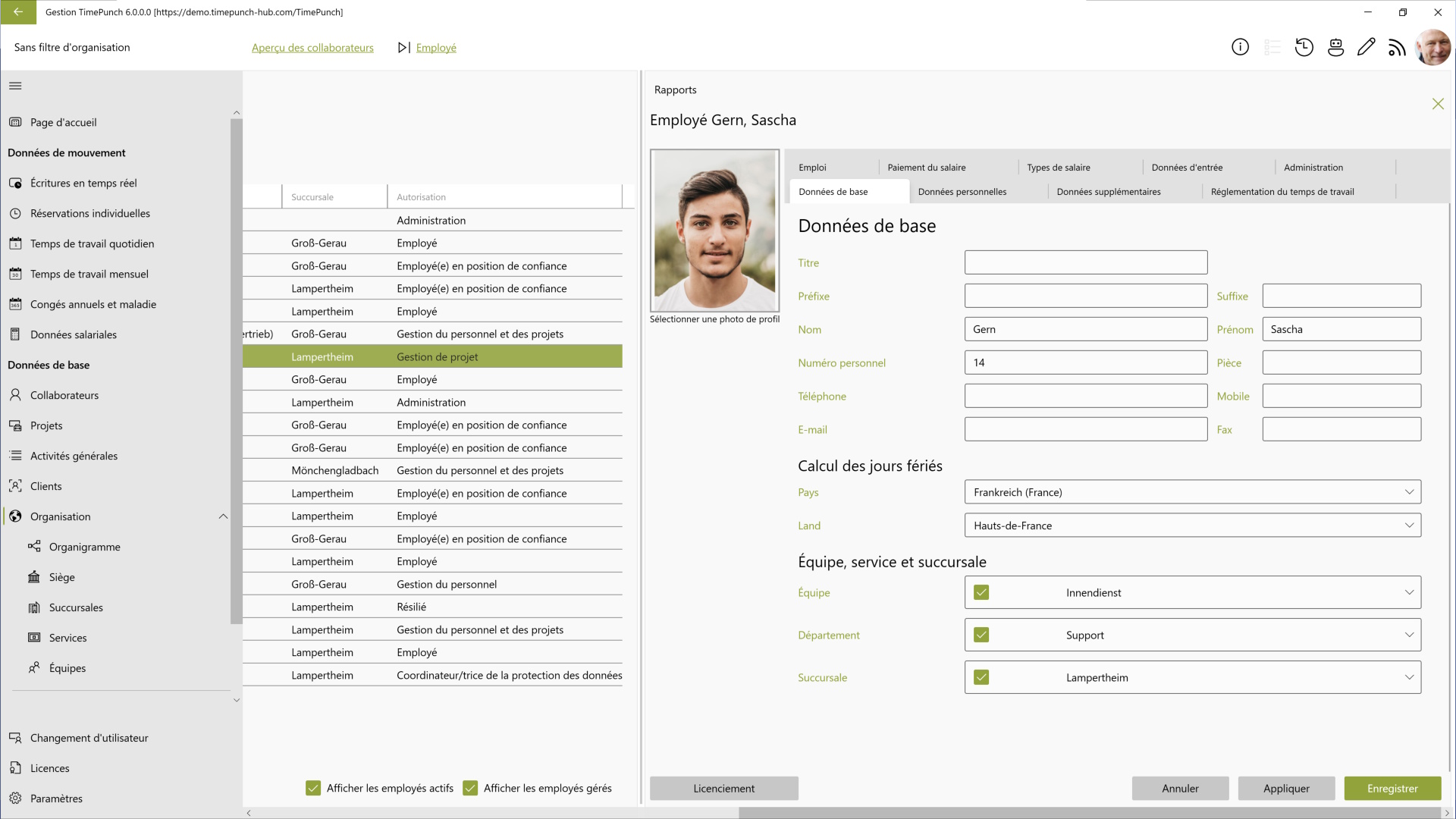
Task: Uncheck Afficher les employés actifs
Action: [313, 788]
